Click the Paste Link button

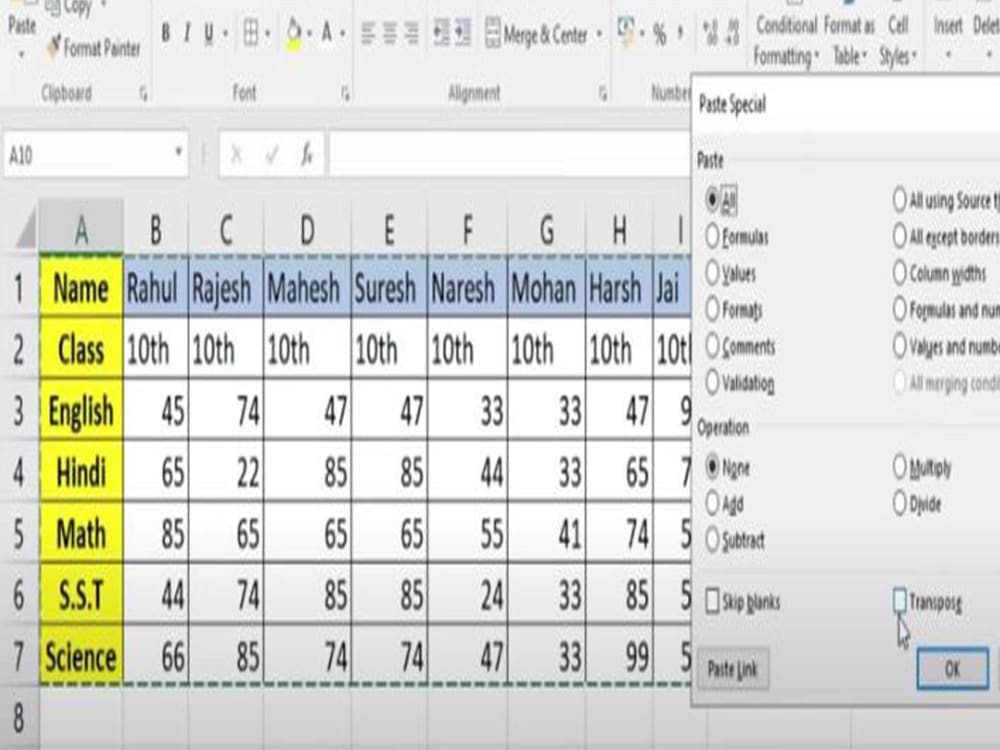tap(733, 669)
